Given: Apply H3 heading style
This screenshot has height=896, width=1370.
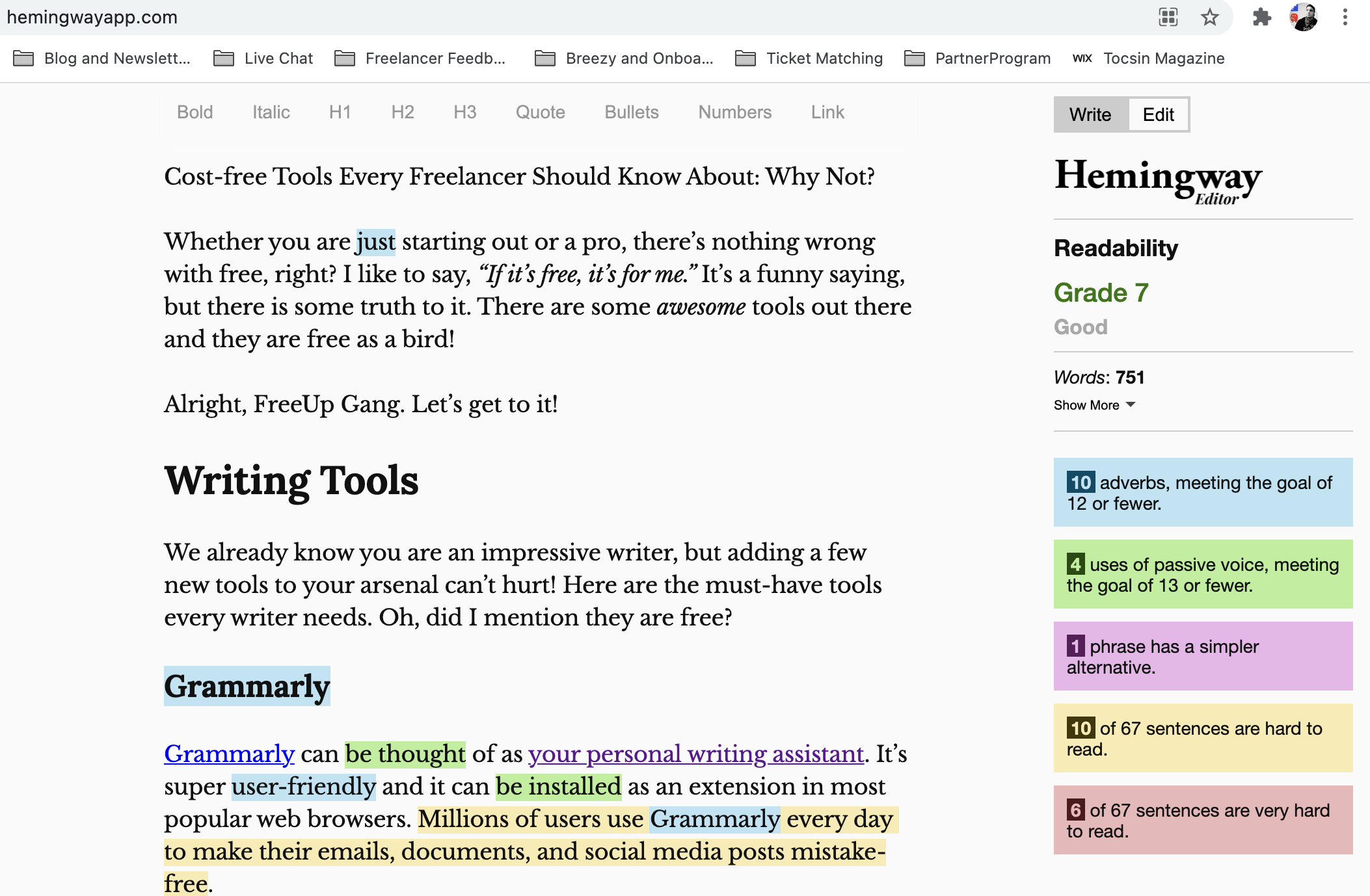Looking at the screenshot, I should [x=465, y=112].
